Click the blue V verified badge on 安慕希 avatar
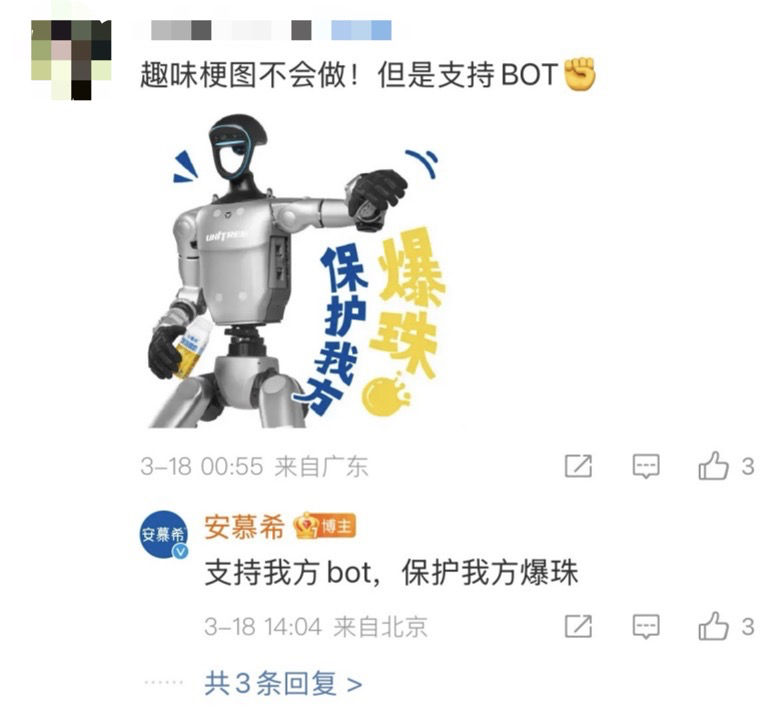Image resolution: width=784 pixels, height=721 pixels. click(180, 551)
